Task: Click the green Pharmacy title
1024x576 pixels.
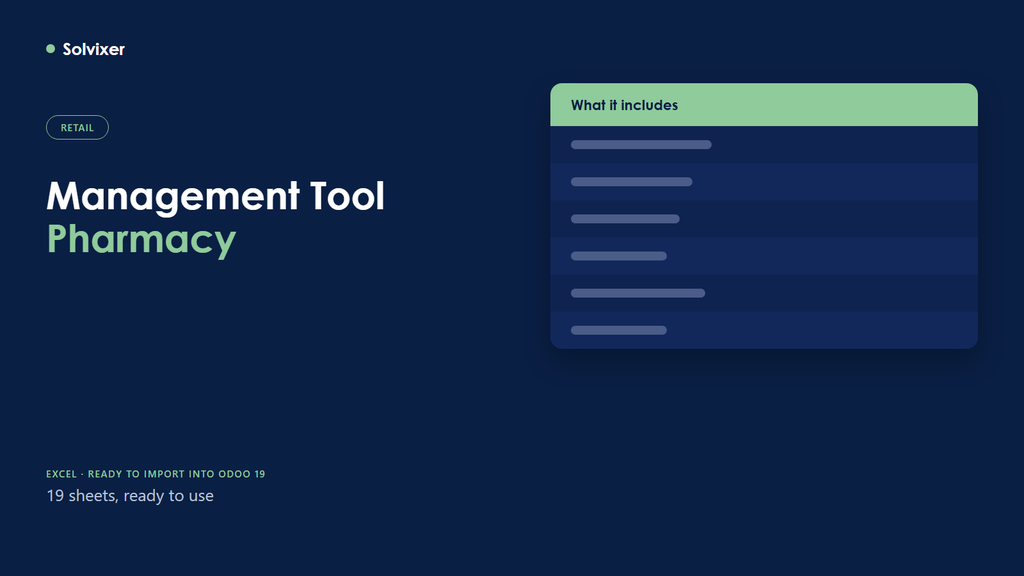Action: click(x=141, y=240)
